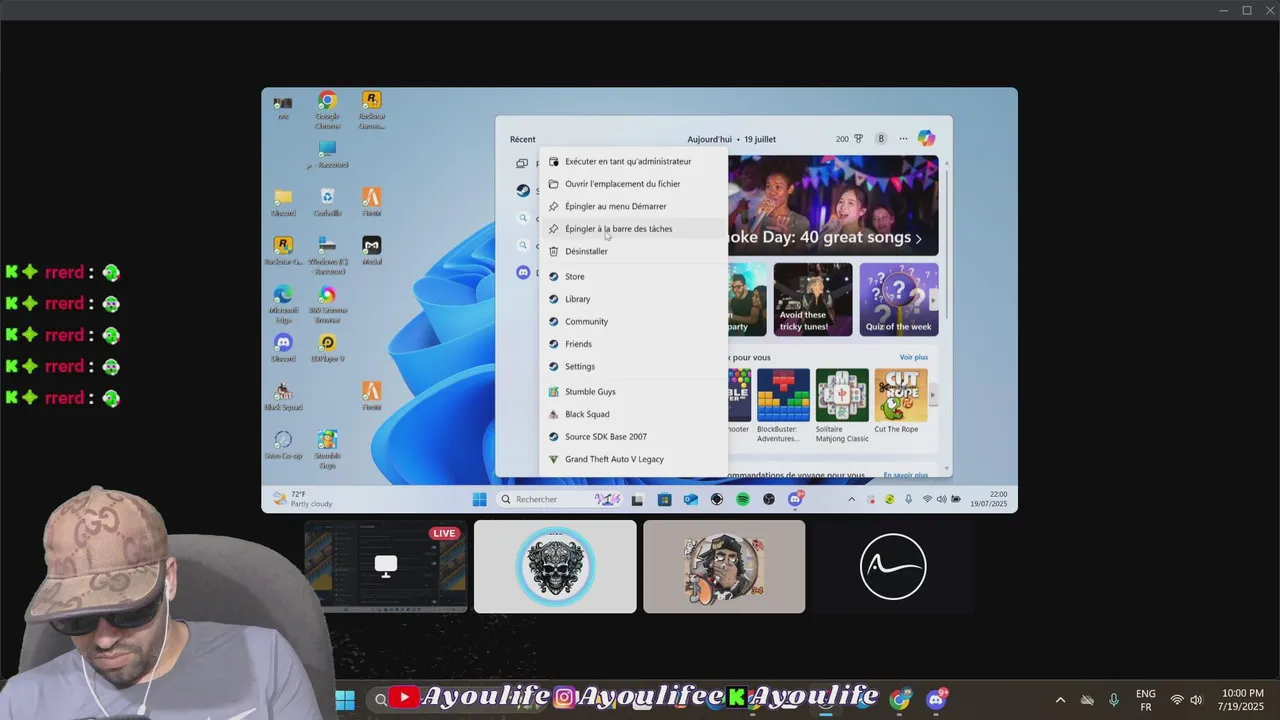The image size is (1280, 720).
Task: Click Wi-Fi icon in shared-screen tray
Action: (927, 499)
